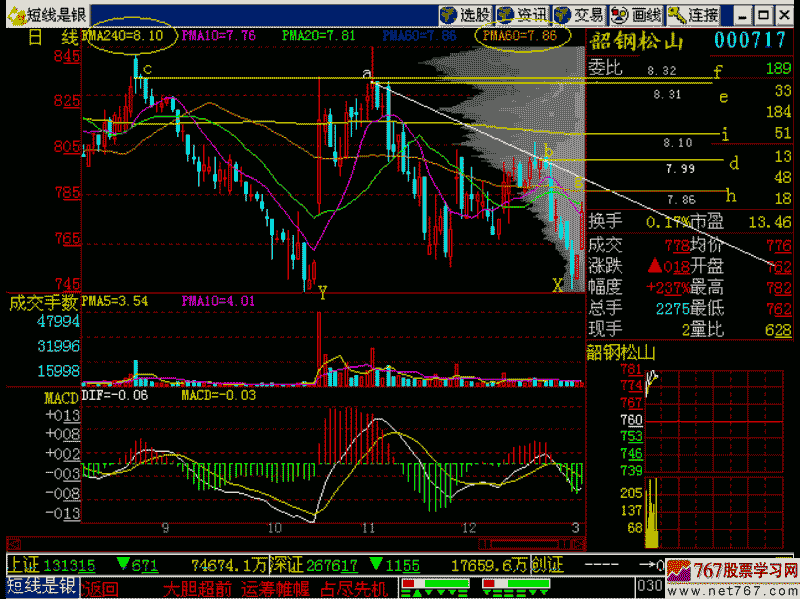The height and width of the screenshot is (599, 800).
Task: Click the 返回 back button
Action: pos(101,588)
